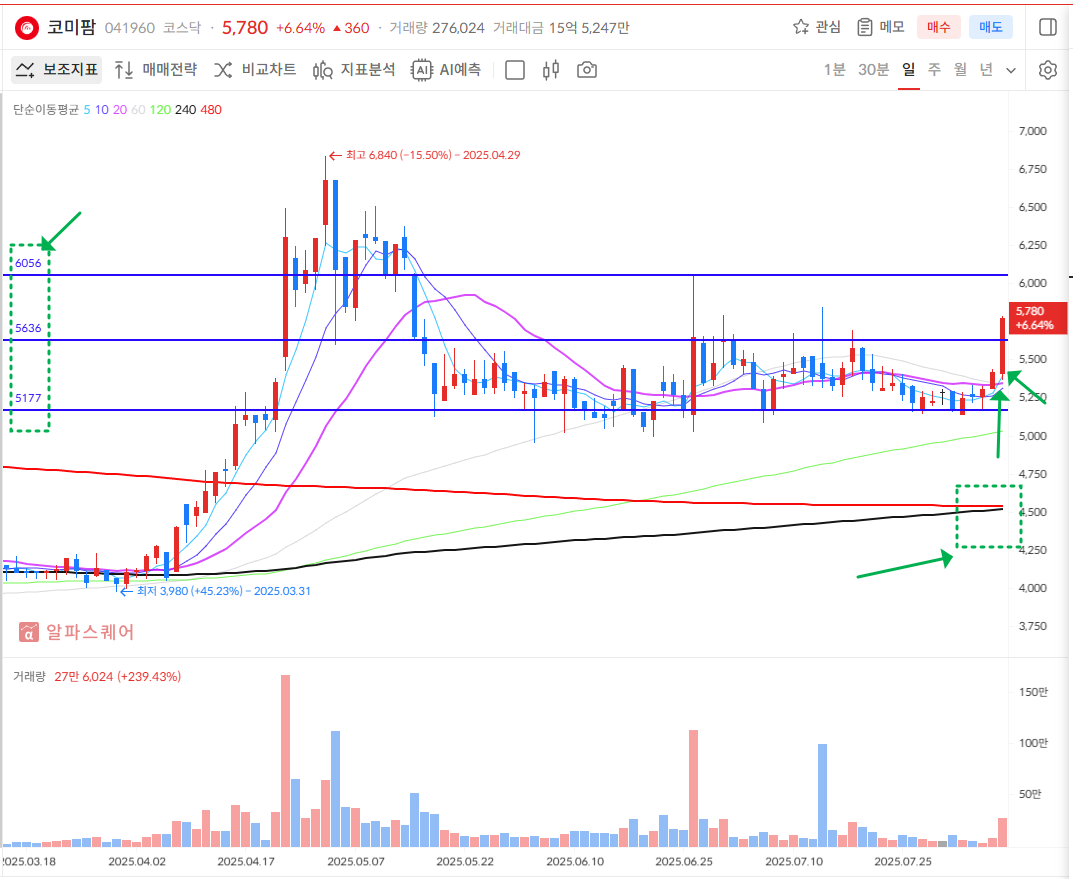
Task: Select the 주 weekly interval tab
Action: tap(934, 69)
